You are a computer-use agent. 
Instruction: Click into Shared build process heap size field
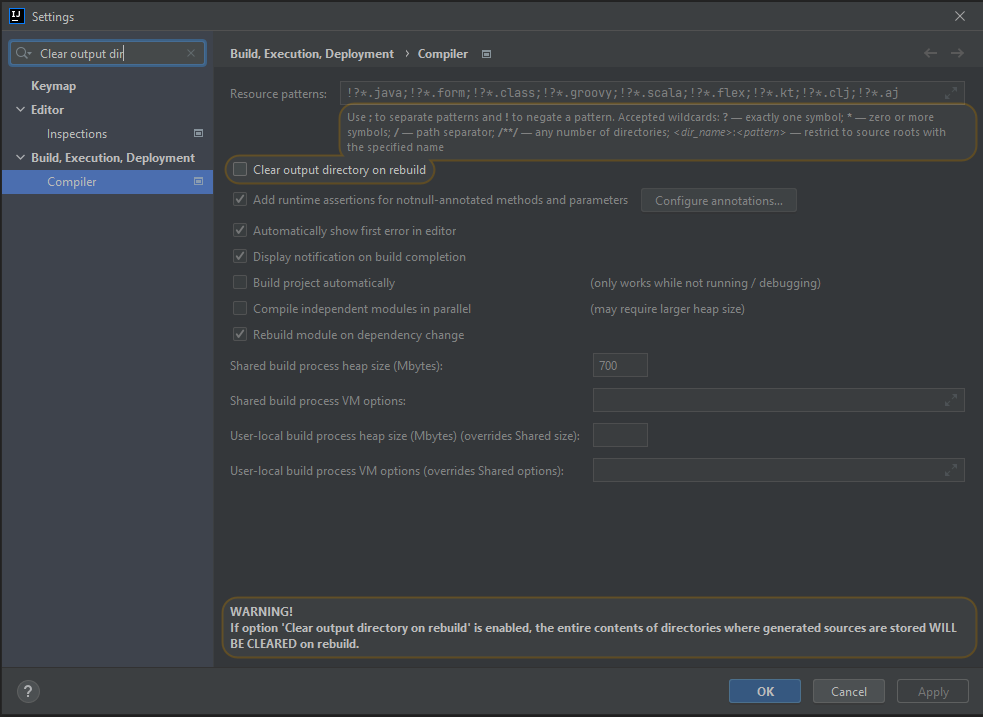tap(620, 366)
